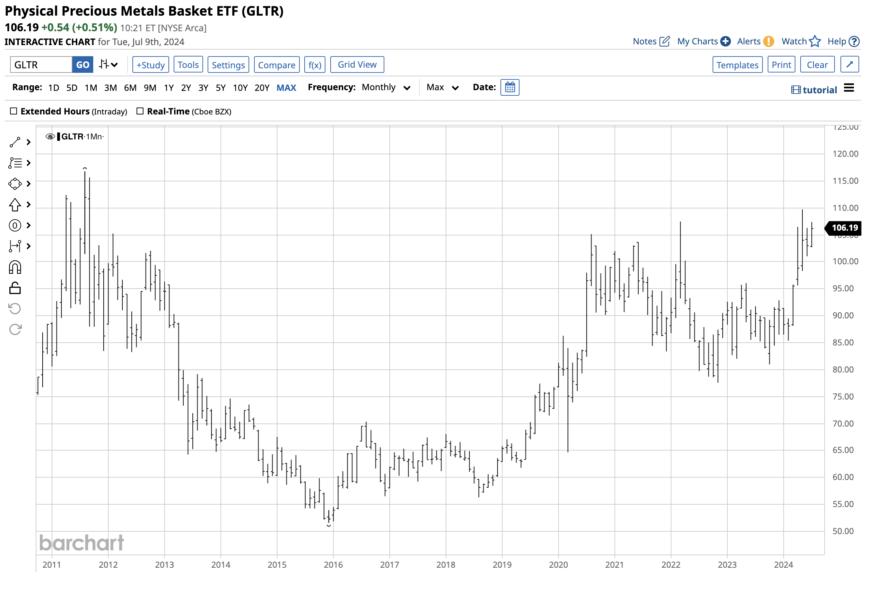881x600 pixels.
Task: Switch to Grid View
Action: [357, 65]
